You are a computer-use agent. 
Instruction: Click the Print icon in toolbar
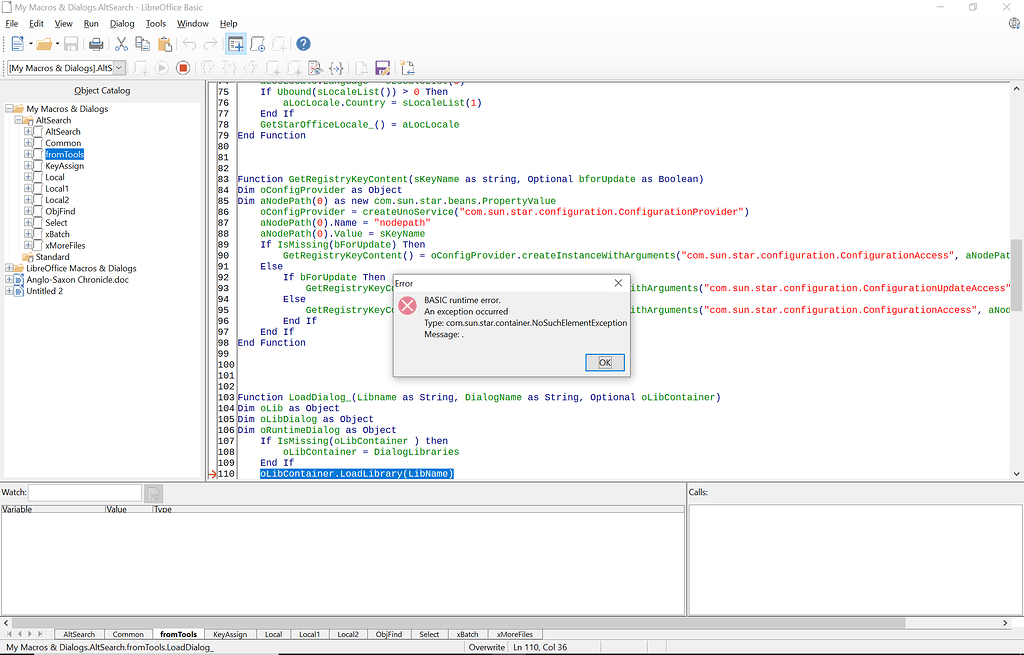(x=96, y=44)
